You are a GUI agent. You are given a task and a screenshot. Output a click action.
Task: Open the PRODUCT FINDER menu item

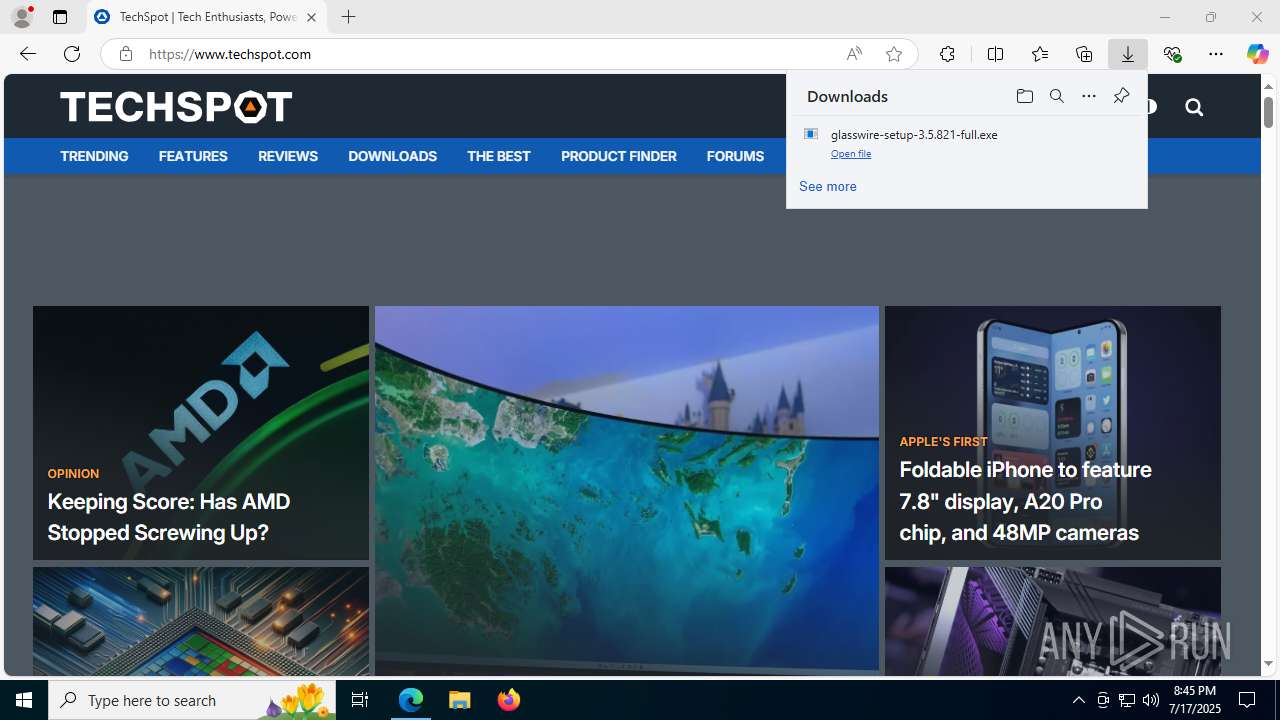pyautogui.click(x=618, y=156)
